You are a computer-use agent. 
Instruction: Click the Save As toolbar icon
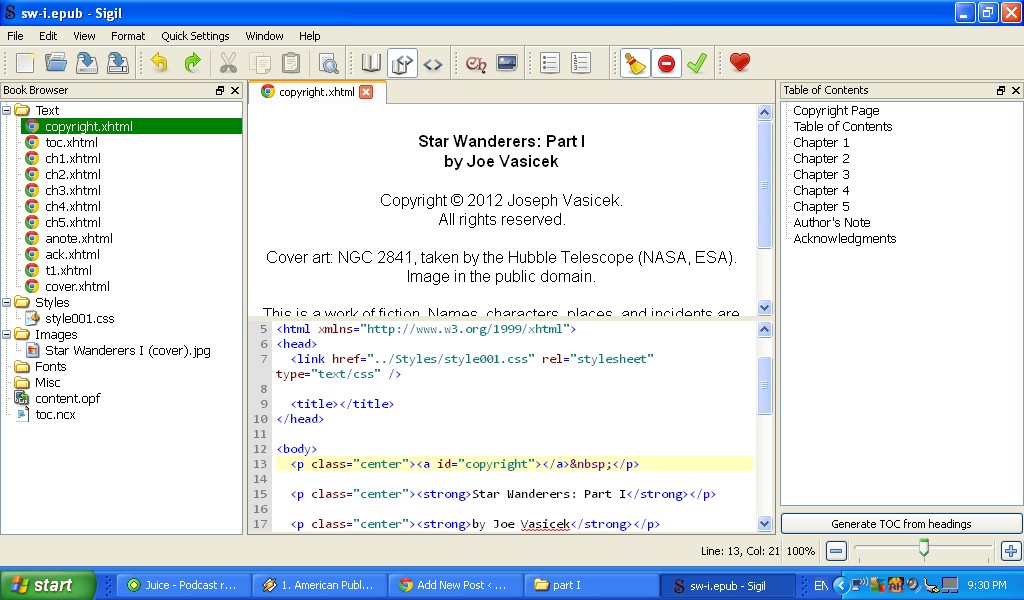pyautogui.click(x=118, y=63)
